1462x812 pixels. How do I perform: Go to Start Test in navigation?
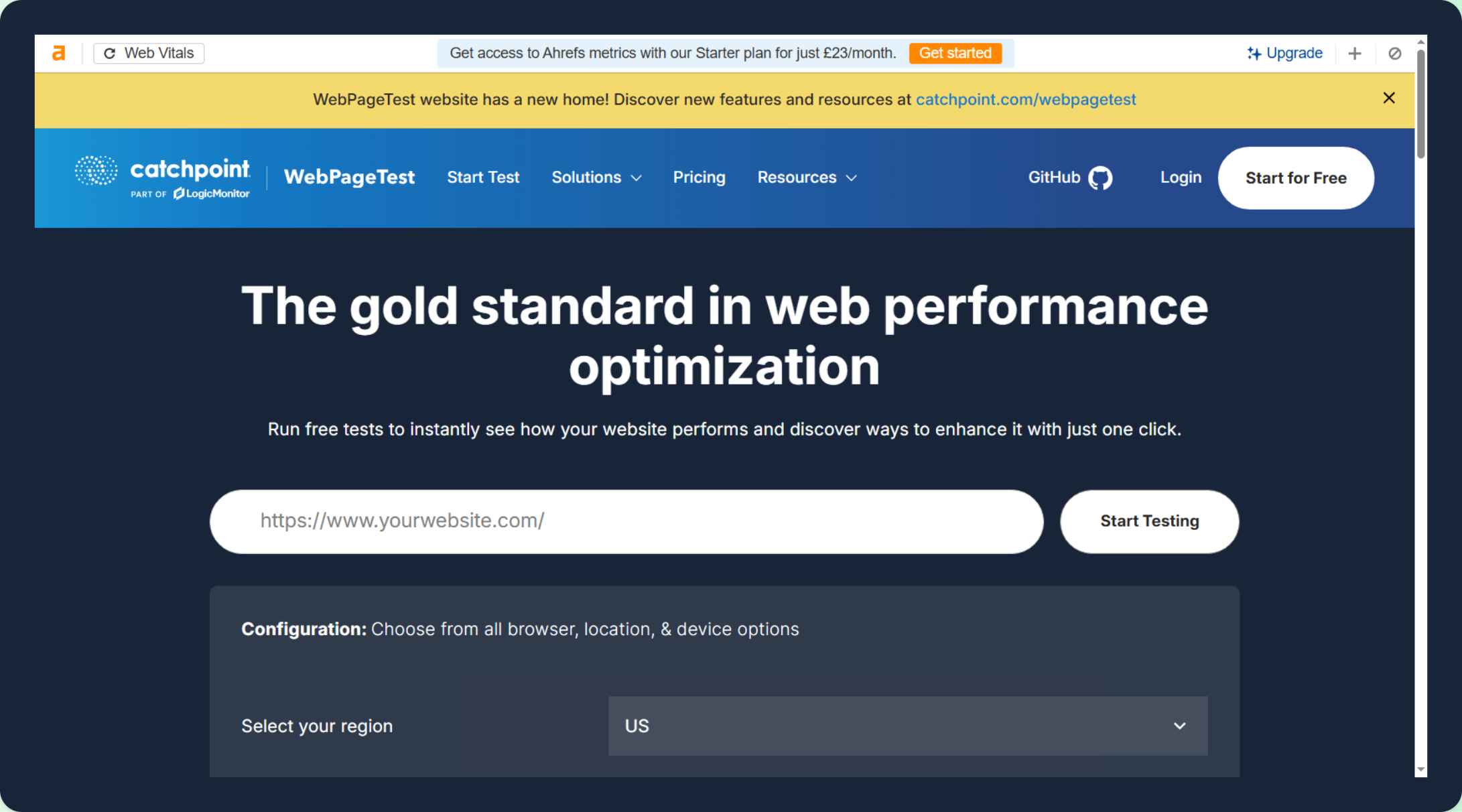(483, 178)
